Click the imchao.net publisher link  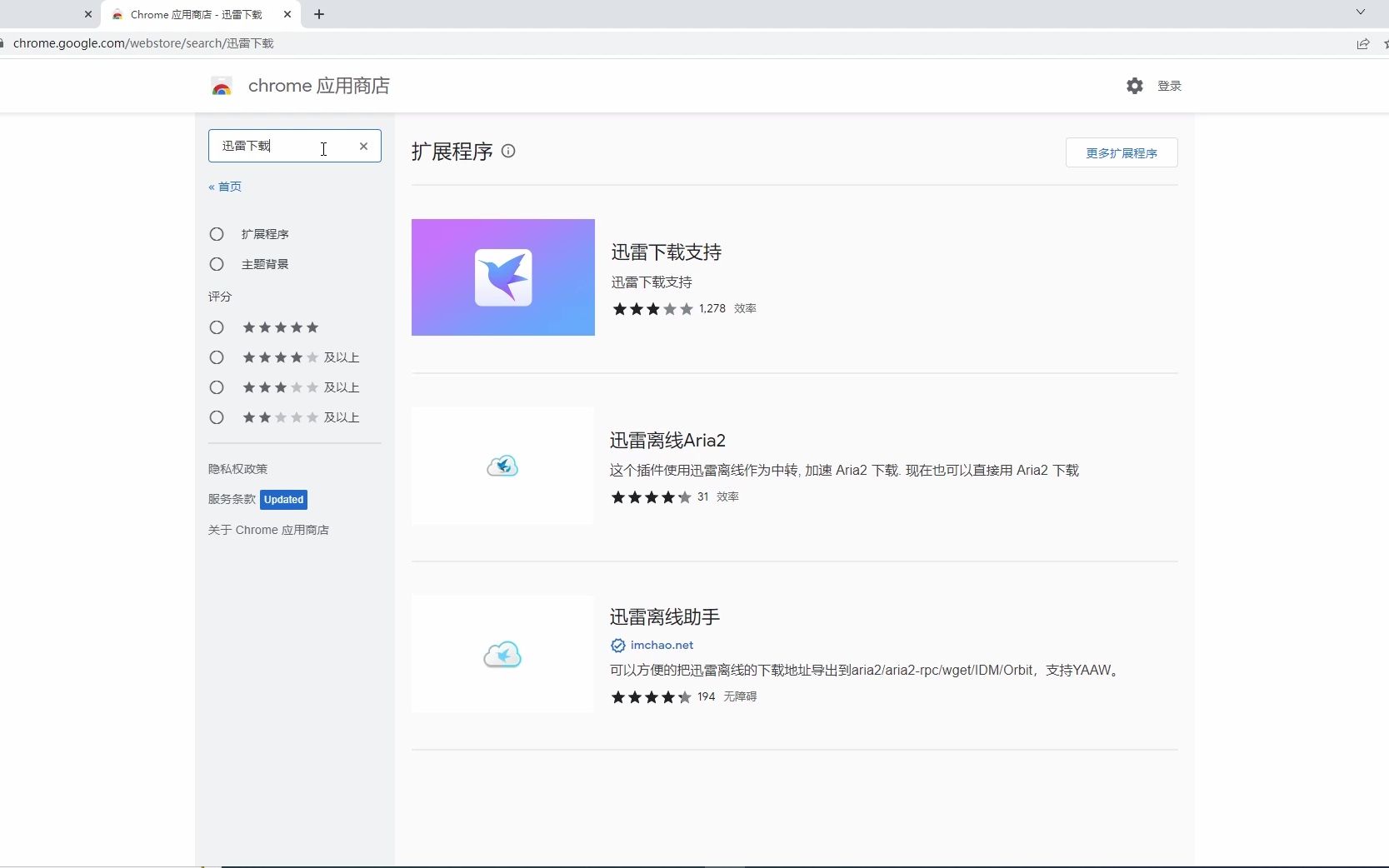pos(662,646)
